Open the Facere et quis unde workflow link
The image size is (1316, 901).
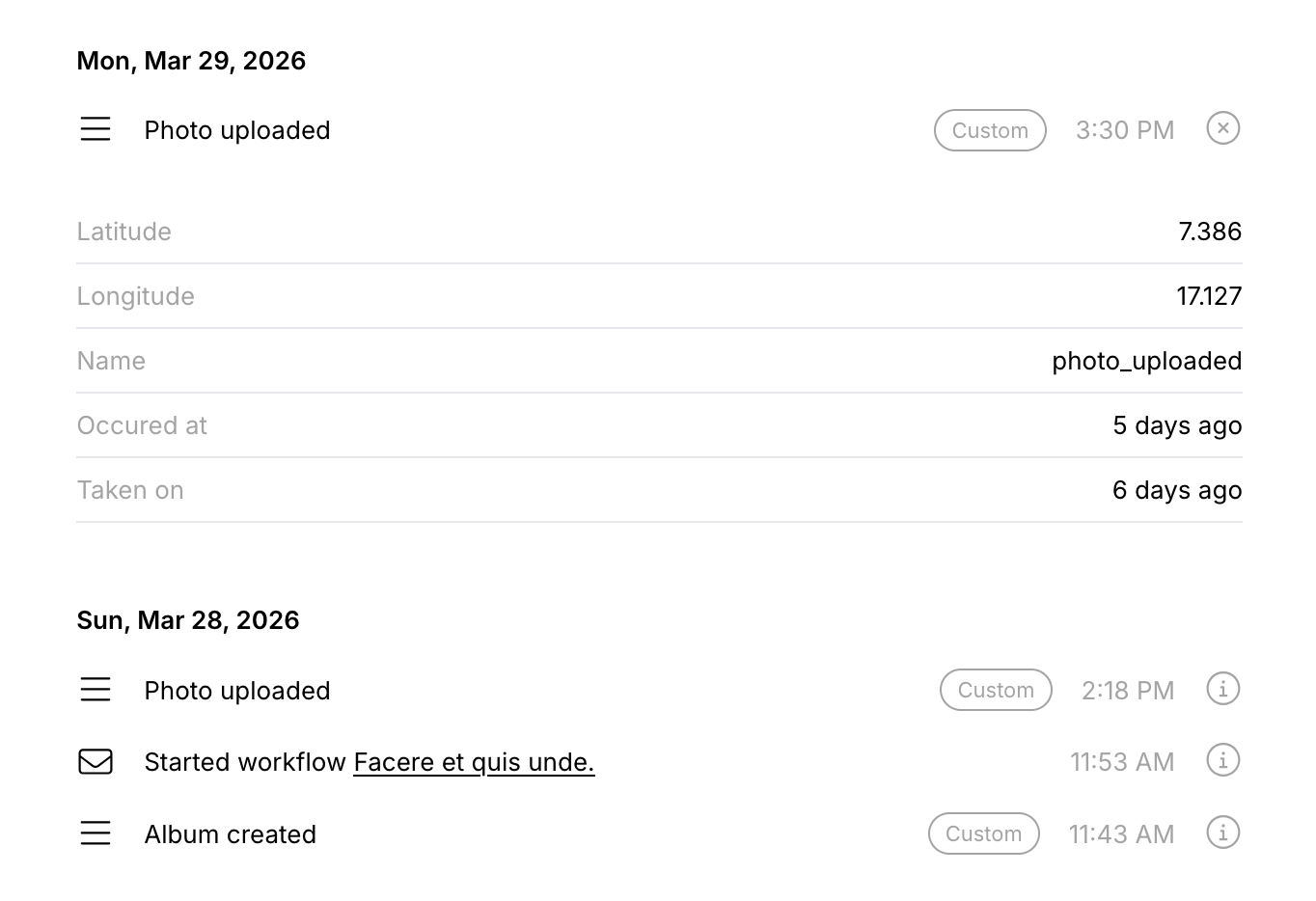tap(474, 761)
